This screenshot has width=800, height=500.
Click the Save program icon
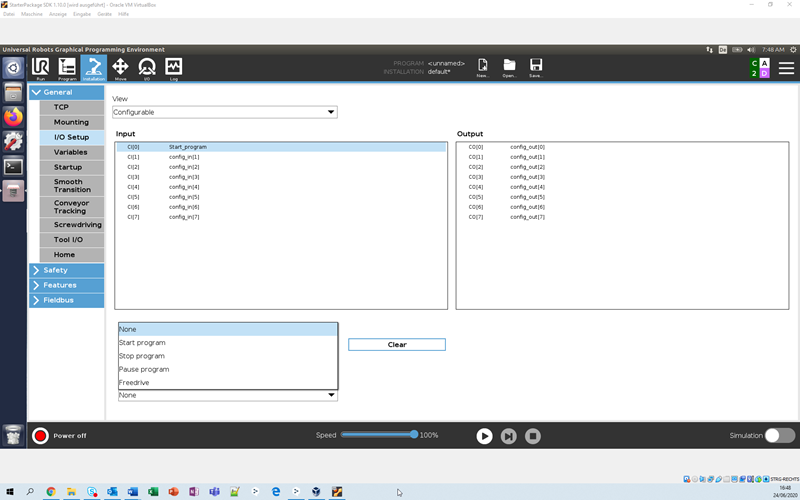(536, 68)
